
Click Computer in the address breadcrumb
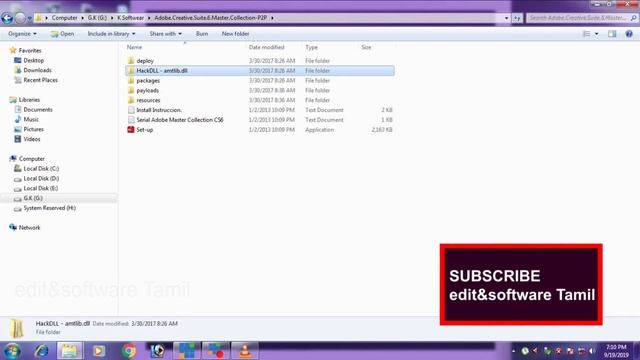click(64, 18)
